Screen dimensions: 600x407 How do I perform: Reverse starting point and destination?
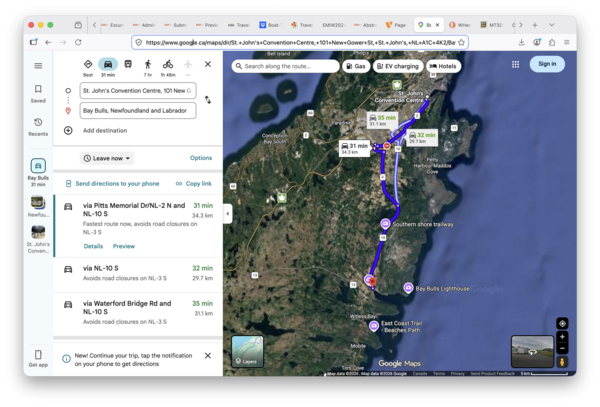(208, 100)
